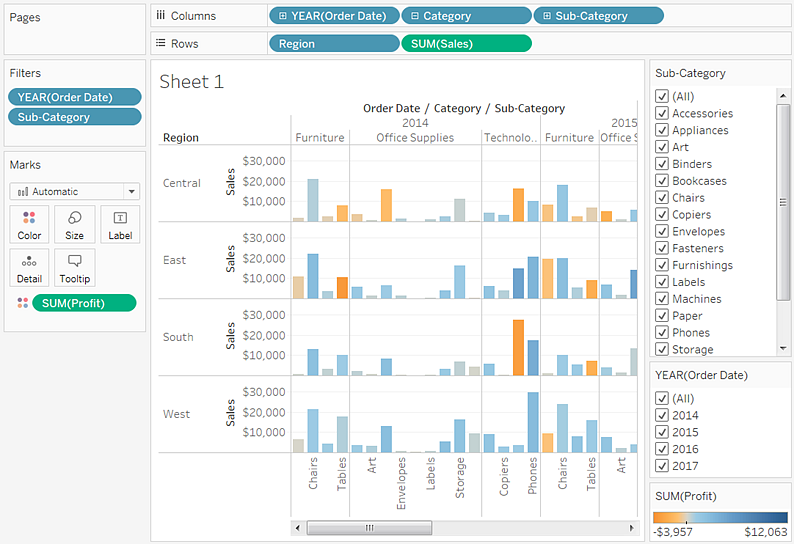Toggle the Copiers sub-category checkbox

[x=661, y=214]
